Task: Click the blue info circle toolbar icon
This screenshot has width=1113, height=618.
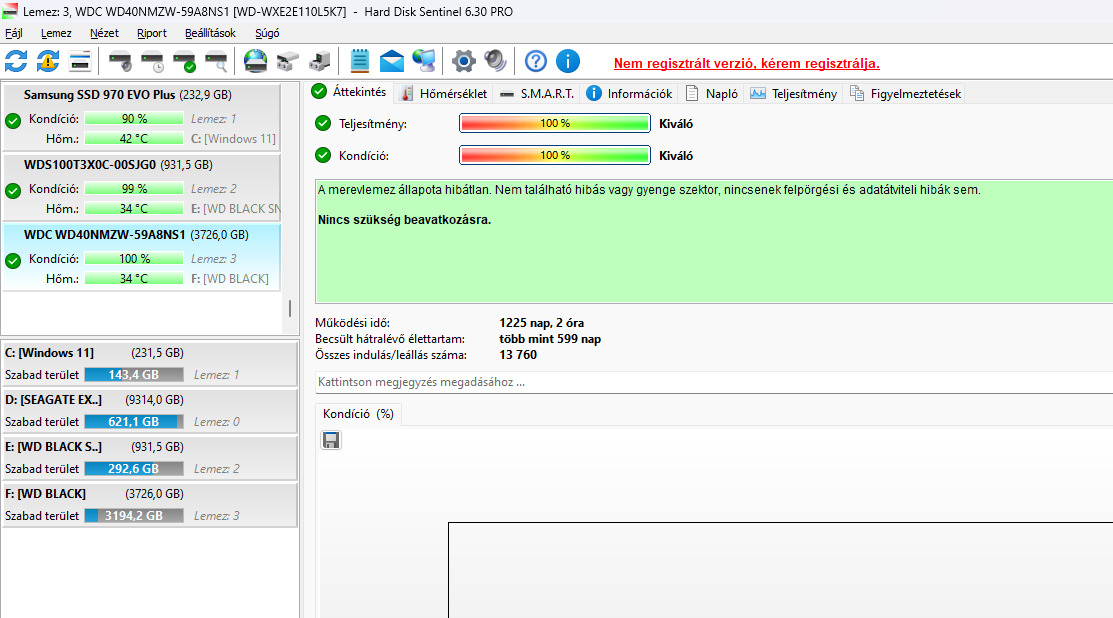Action: pyautogui.click(x=568, y=61)
